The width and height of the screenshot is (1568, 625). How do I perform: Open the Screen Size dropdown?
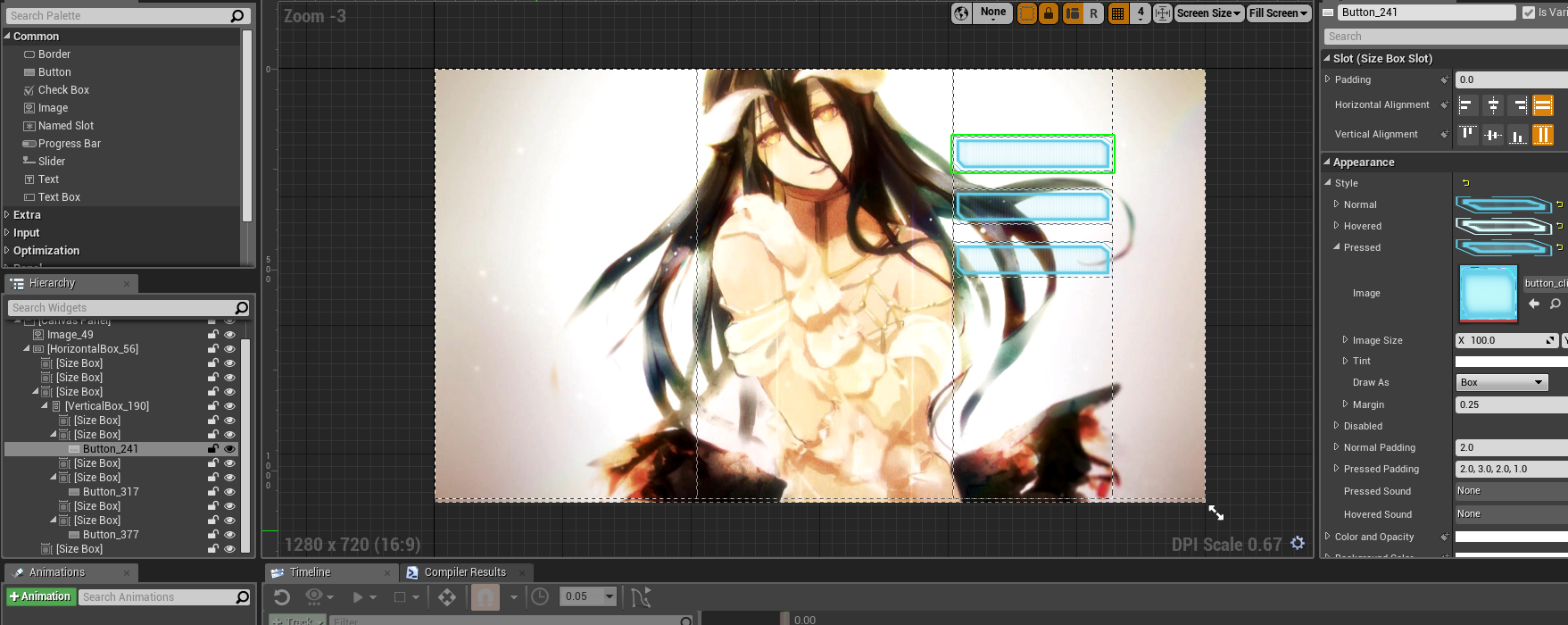click(x=1209, y=13)
